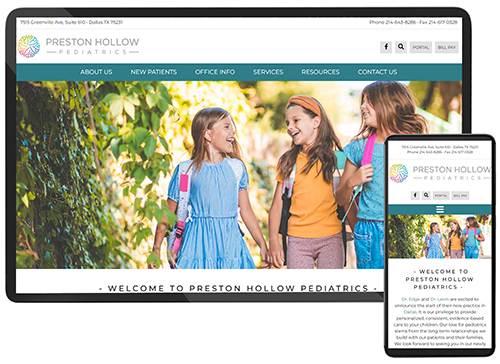Open PORTAL button on phone site
The width and height of the screenshot is (500, 364).
pyautogui.click(x=441, y=195)
